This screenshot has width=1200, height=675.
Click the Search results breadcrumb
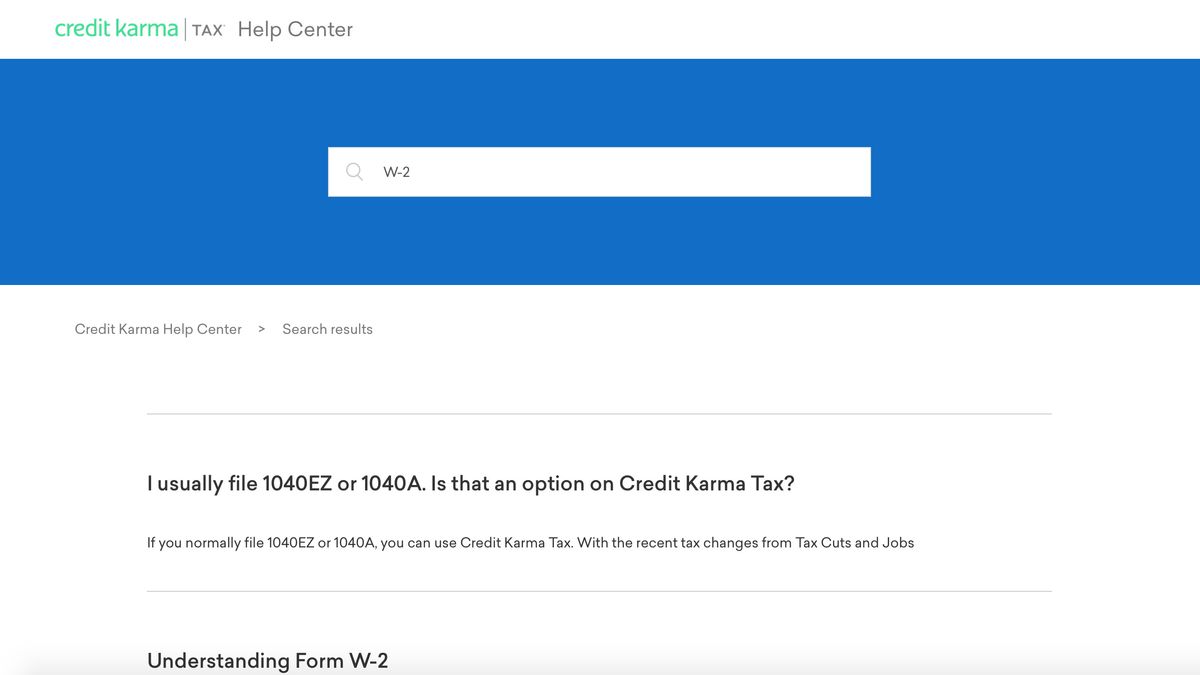(x=327, y=328)
